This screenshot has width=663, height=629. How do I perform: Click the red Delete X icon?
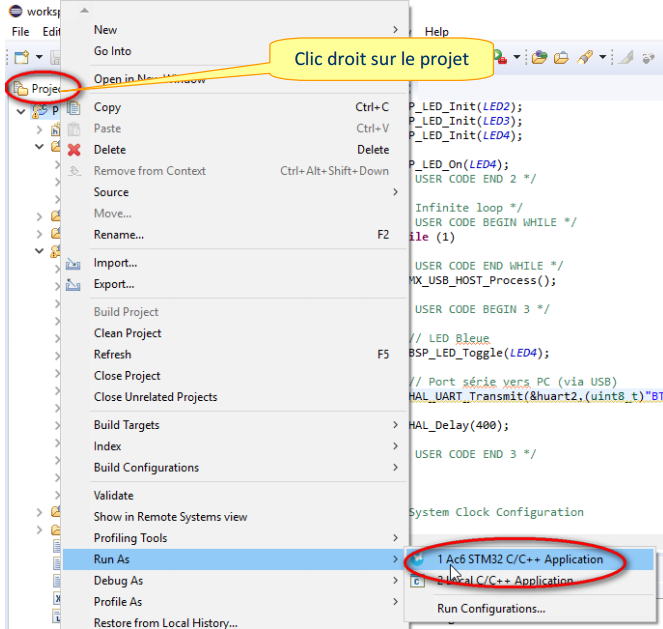(73, 150)
